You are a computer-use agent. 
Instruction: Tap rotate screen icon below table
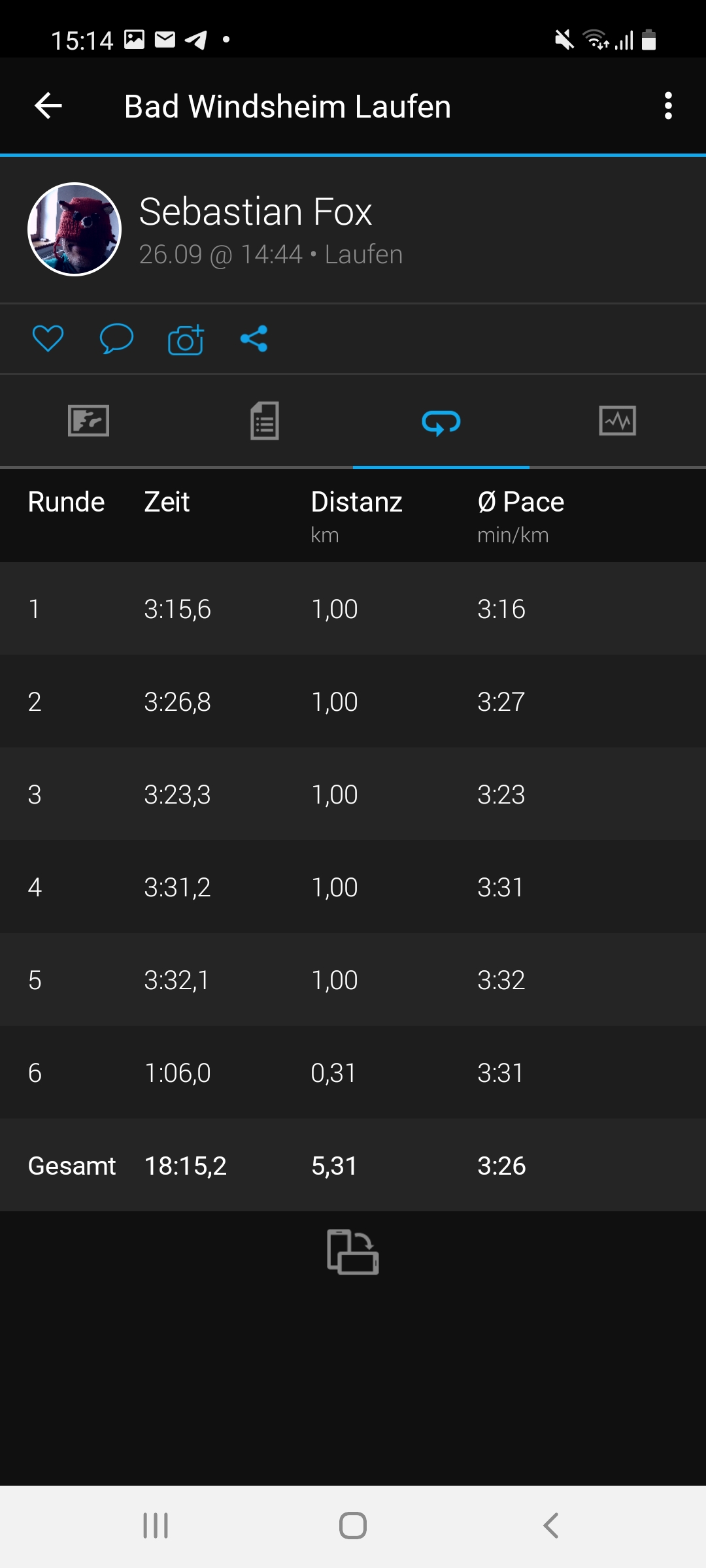[x=353, y=1252]
